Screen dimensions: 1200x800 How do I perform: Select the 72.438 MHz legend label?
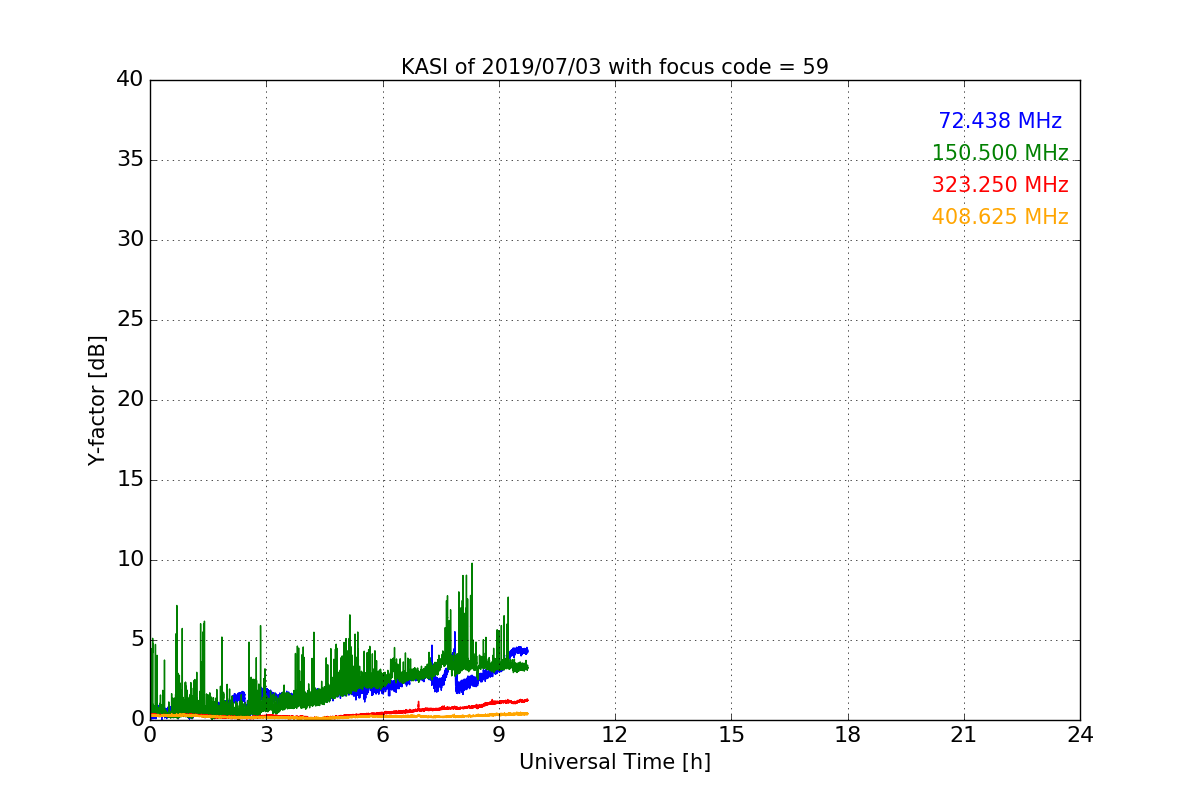point(1000,121)
